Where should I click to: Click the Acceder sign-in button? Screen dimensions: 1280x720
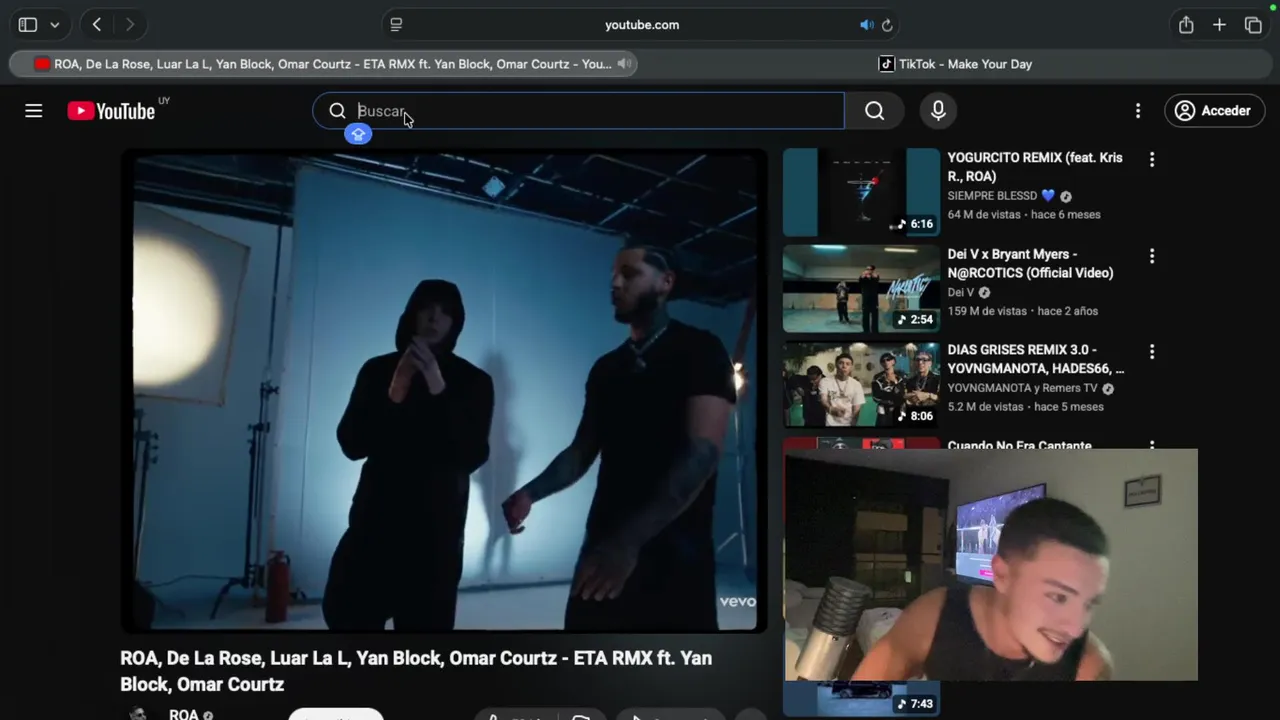[x=1214, y=111]
